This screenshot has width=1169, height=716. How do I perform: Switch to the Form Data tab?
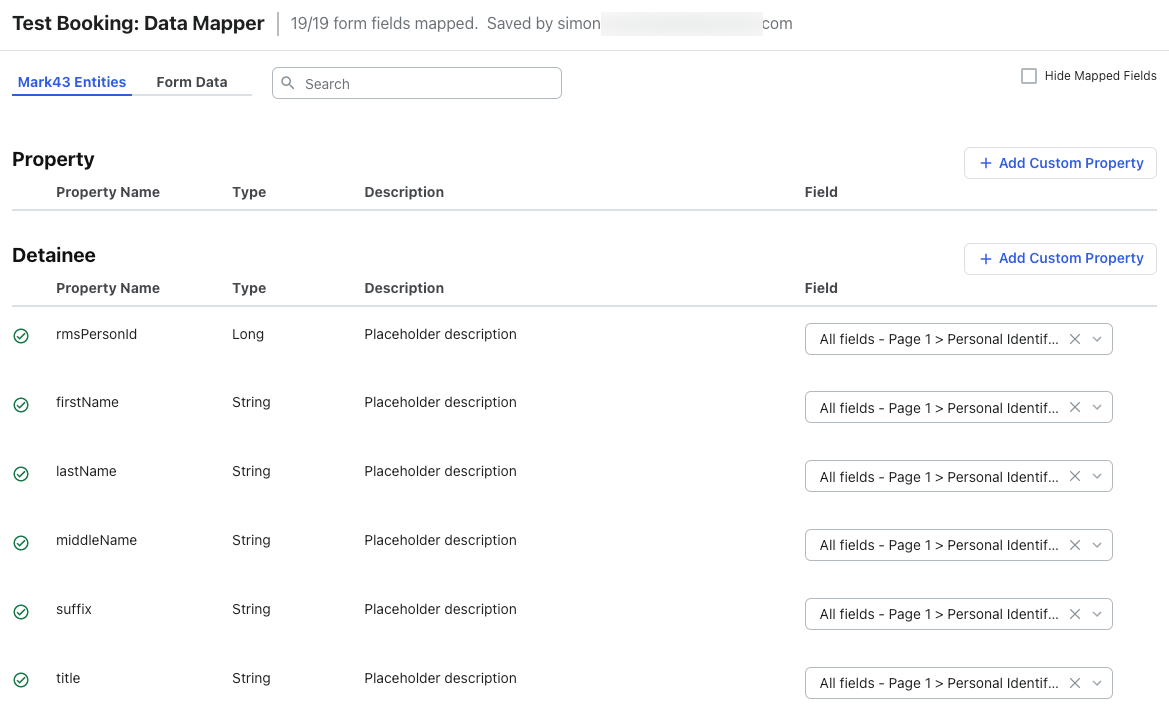click(191, 81)
